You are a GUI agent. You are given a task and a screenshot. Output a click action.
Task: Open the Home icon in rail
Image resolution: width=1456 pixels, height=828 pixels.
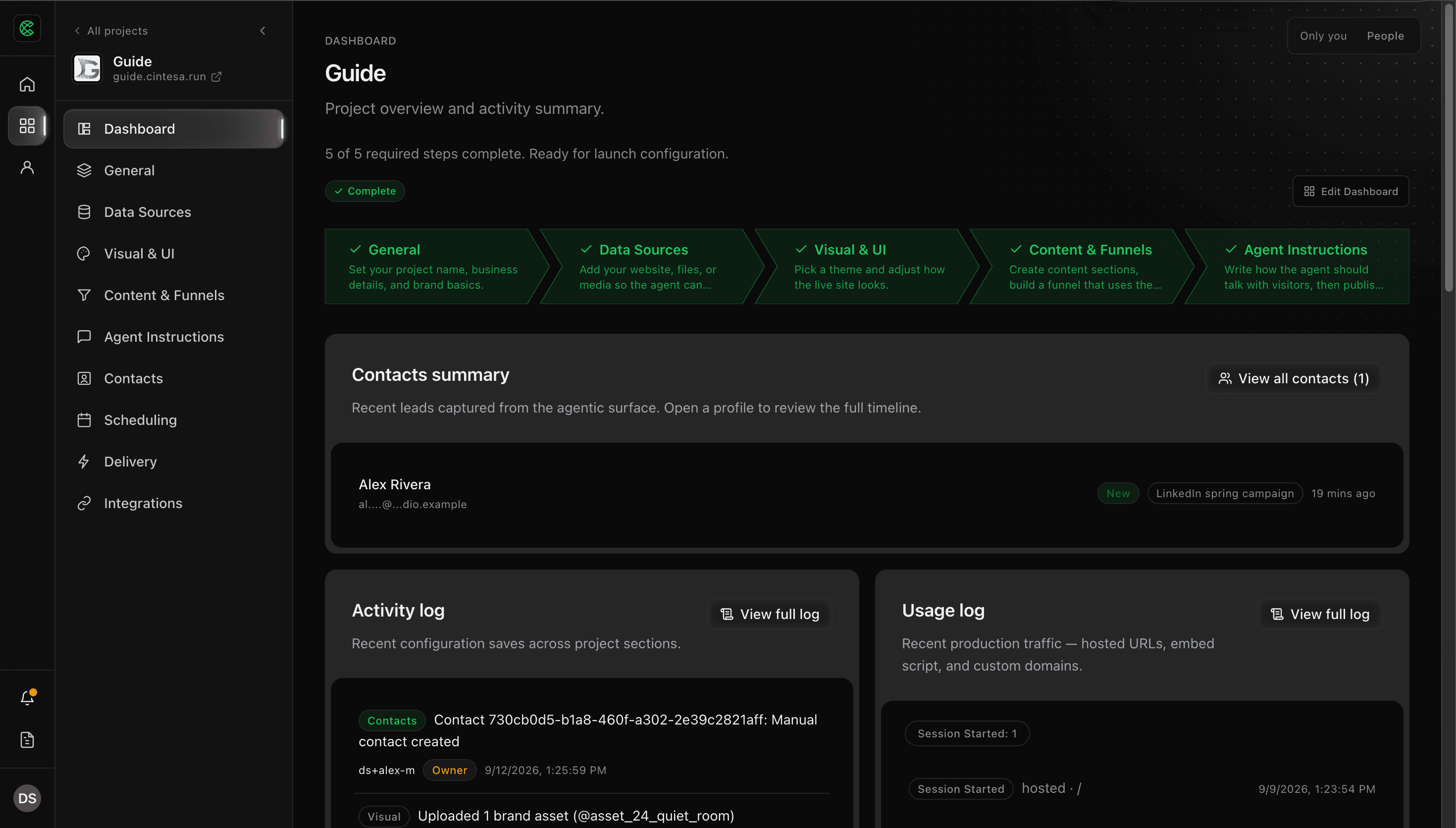coord(27,85)
